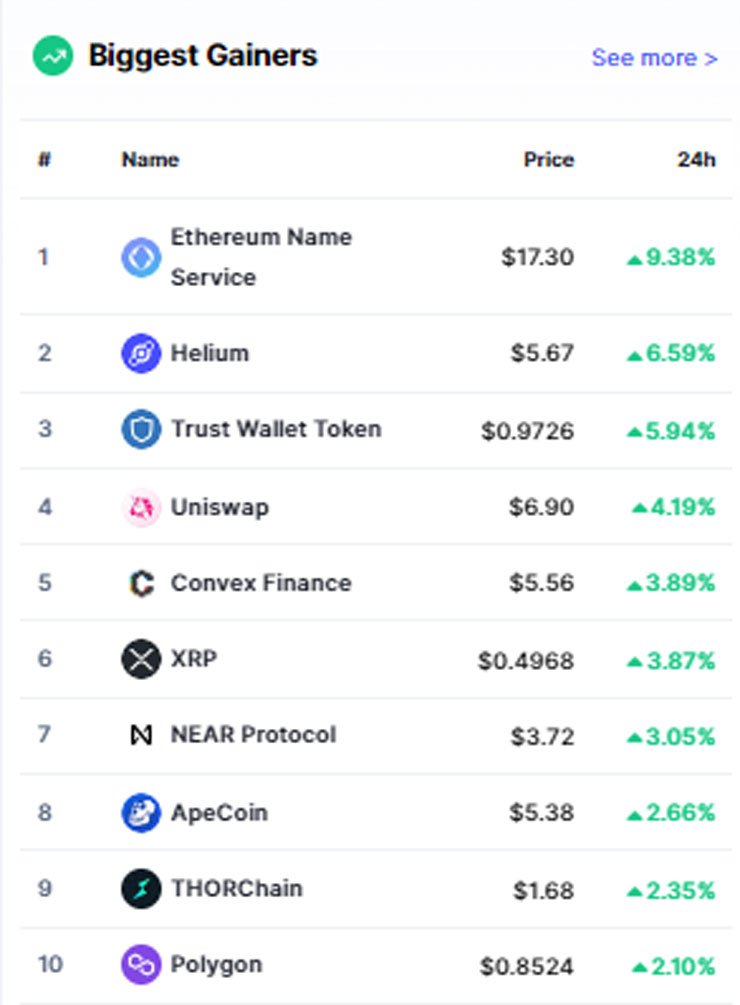Click the # rank column header
The width and height of the screenshot is (740, 1005).
click(44, 160)
